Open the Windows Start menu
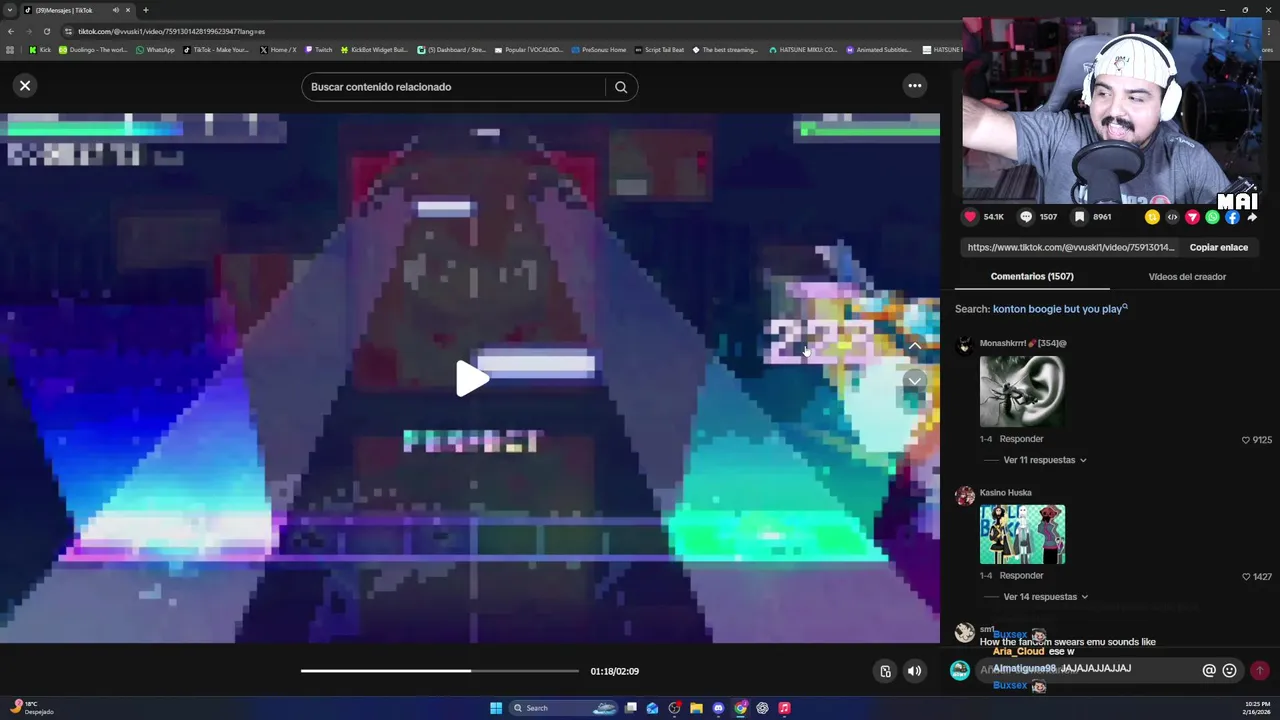The image size is (1280, 720). (x=496, y=708)
